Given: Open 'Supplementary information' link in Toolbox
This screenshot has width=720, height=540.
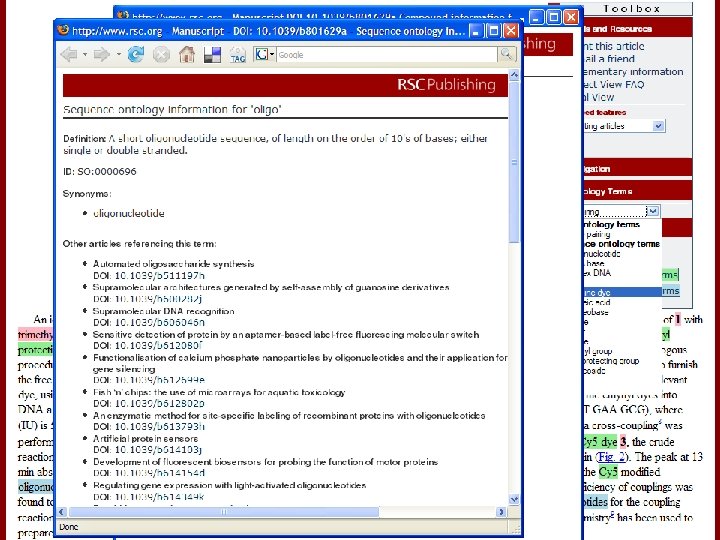Looking at the screenshot, I should [633, 72].
